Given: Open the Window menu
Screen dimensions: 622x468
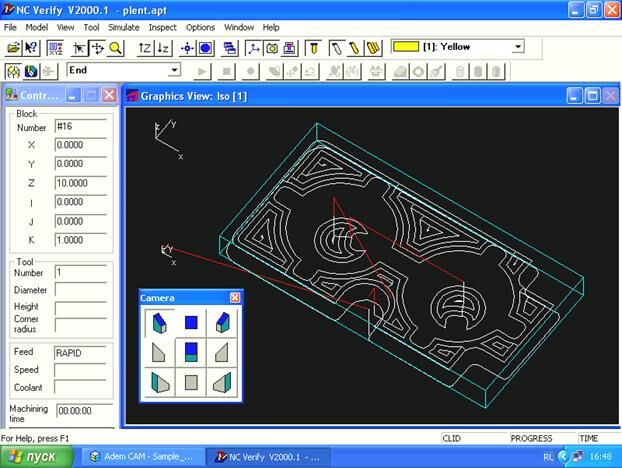Looking at the screenshot, I should [x=239, y=27].
